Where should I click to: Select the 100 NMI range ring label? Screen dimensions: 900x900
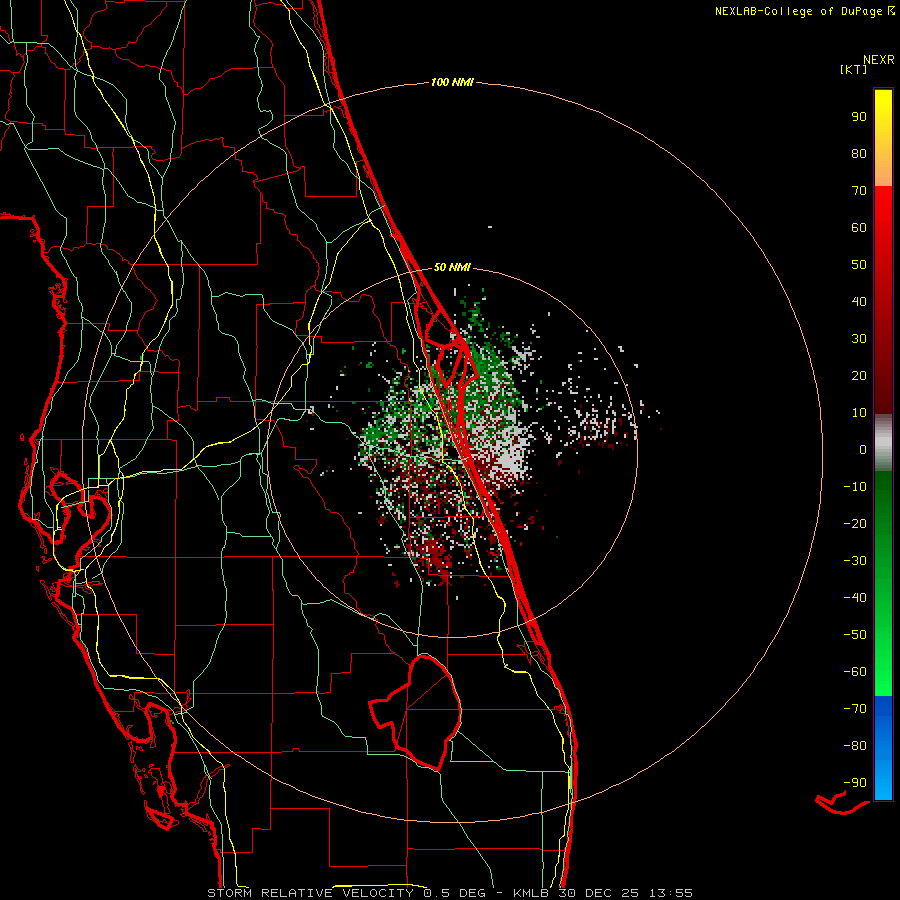point(452,83)
